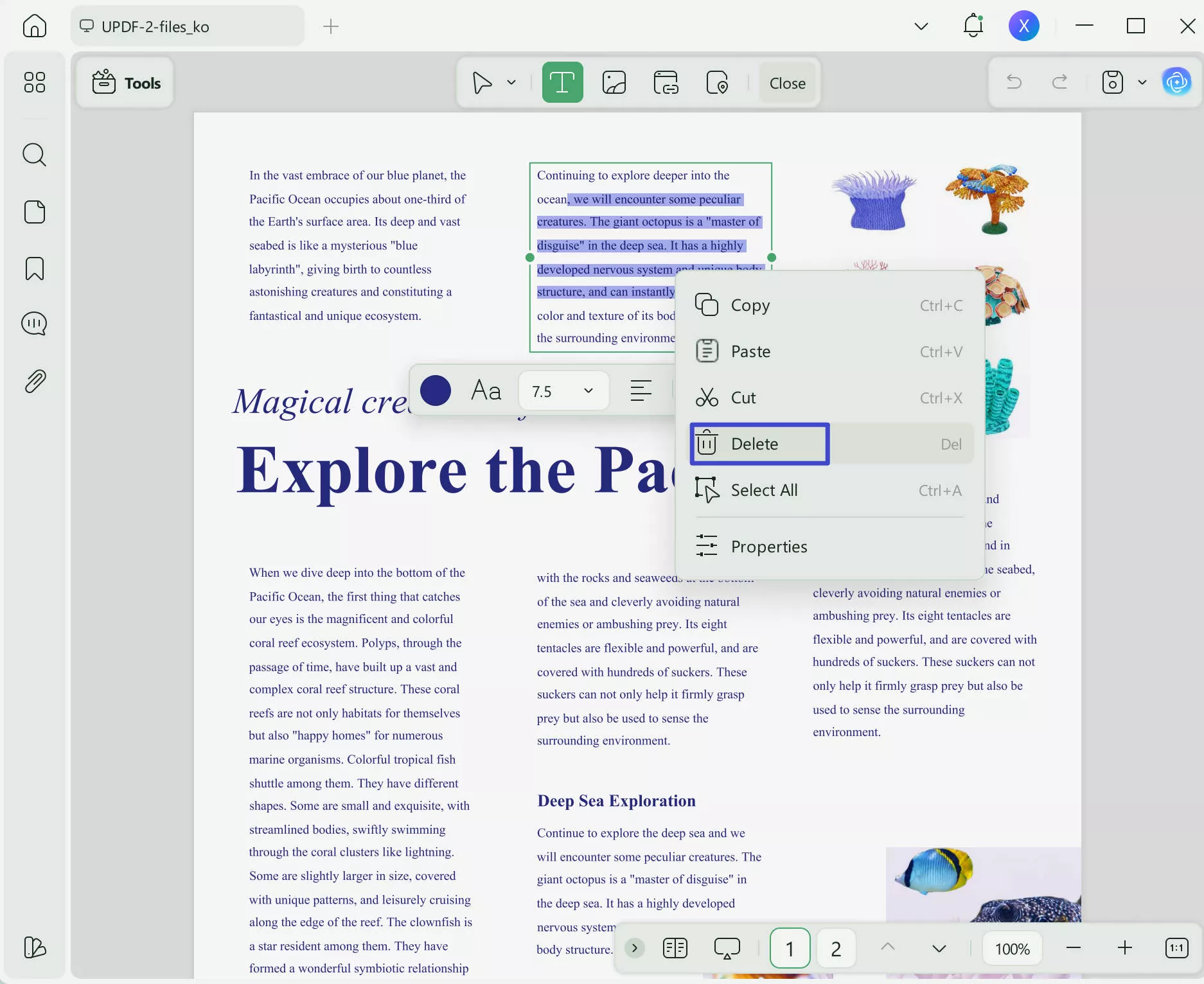The height and width of the screenshot is (984, 1204).
Task: Select the Link tool
Action: [666, 82]
